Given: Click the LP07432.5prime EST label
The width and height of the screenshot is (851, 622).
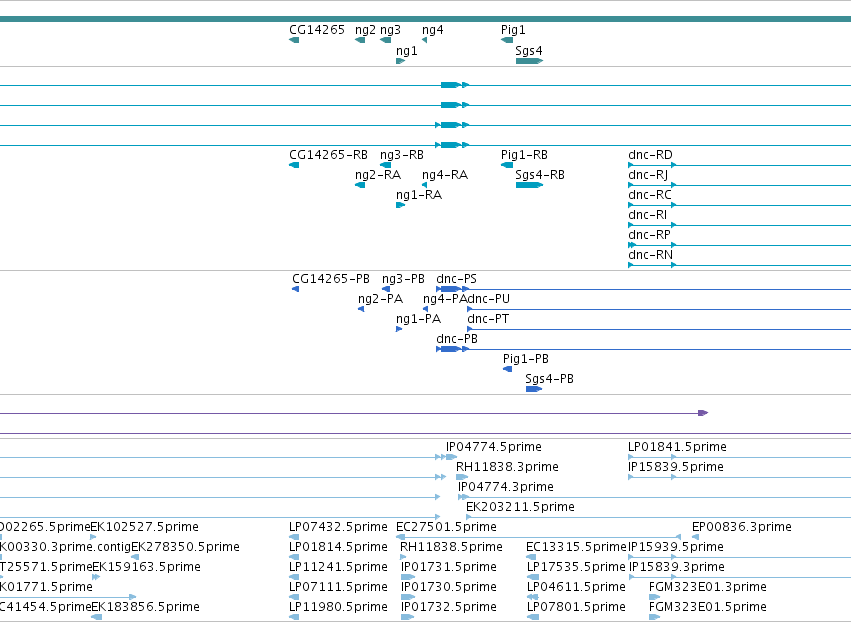Looking at the screenshot, I should click(339, 528).
